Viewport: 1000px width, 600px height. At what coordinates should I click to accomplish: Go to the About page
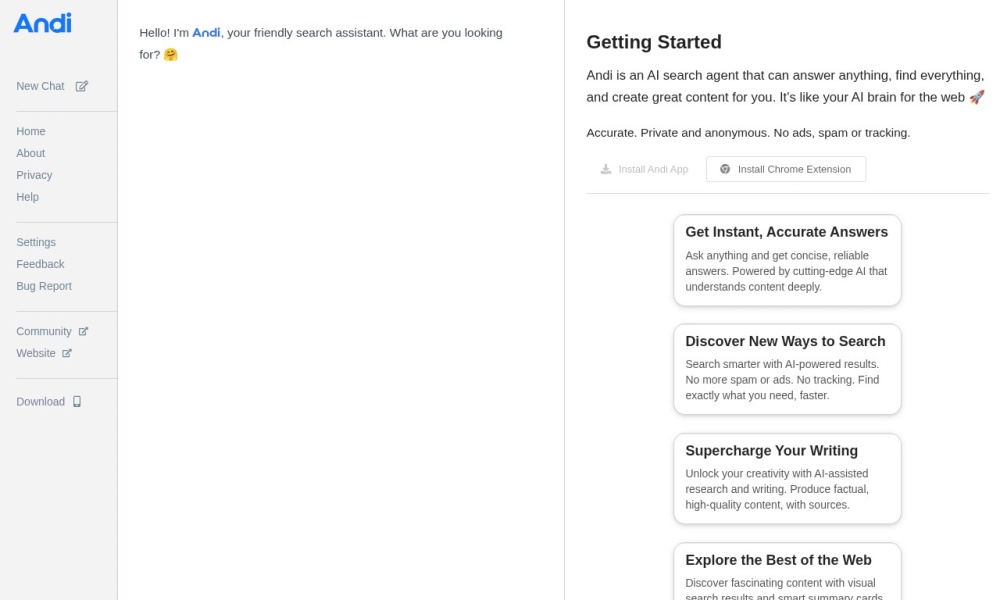tap(31, 154)
